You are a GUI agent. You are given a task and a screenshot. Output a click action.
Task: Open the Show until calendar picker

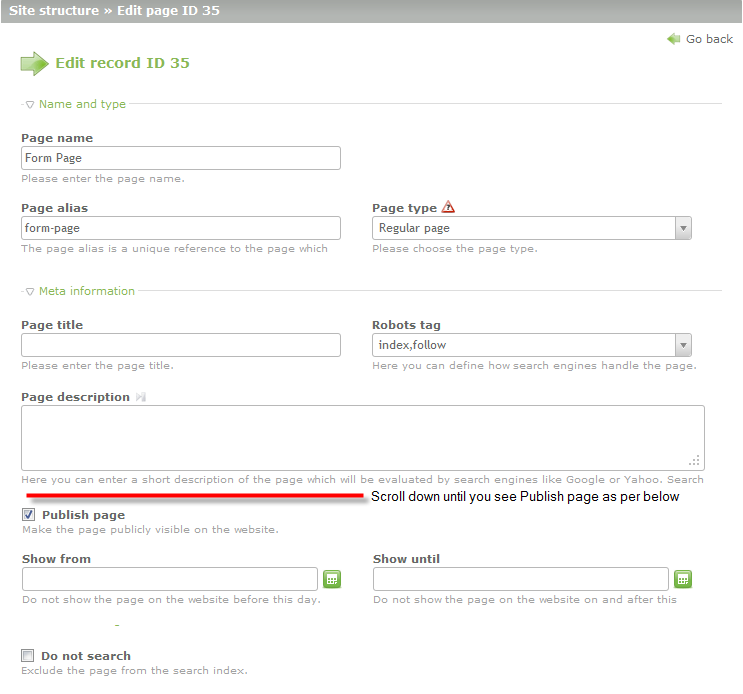683,579
